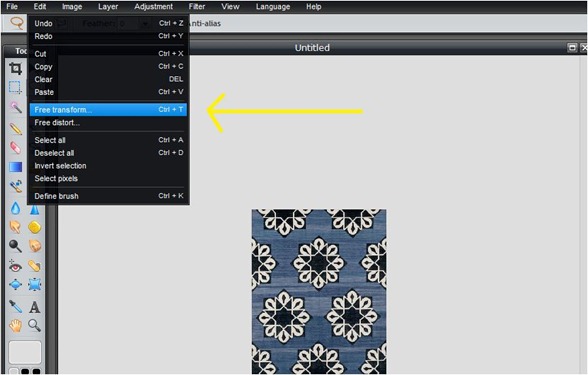Screen dimensions: 588x375
Task: Choose Invert selection menu entry
Action: 108,165
